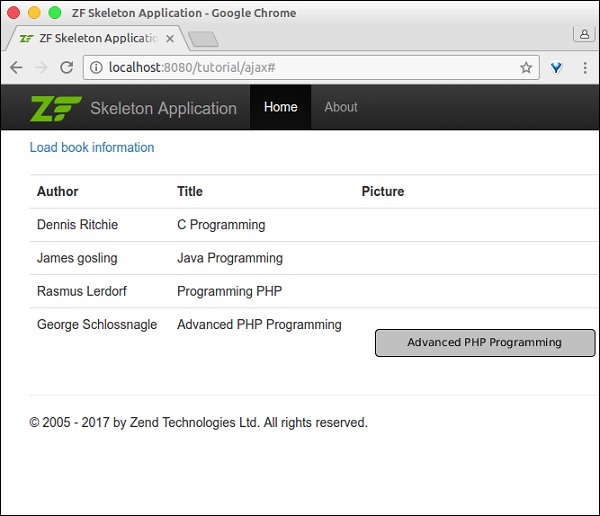Image resolution: width=600 pixels, height=516 pixels.
Task: Focus the localhost address bar
Action: [x=300, y=68]
